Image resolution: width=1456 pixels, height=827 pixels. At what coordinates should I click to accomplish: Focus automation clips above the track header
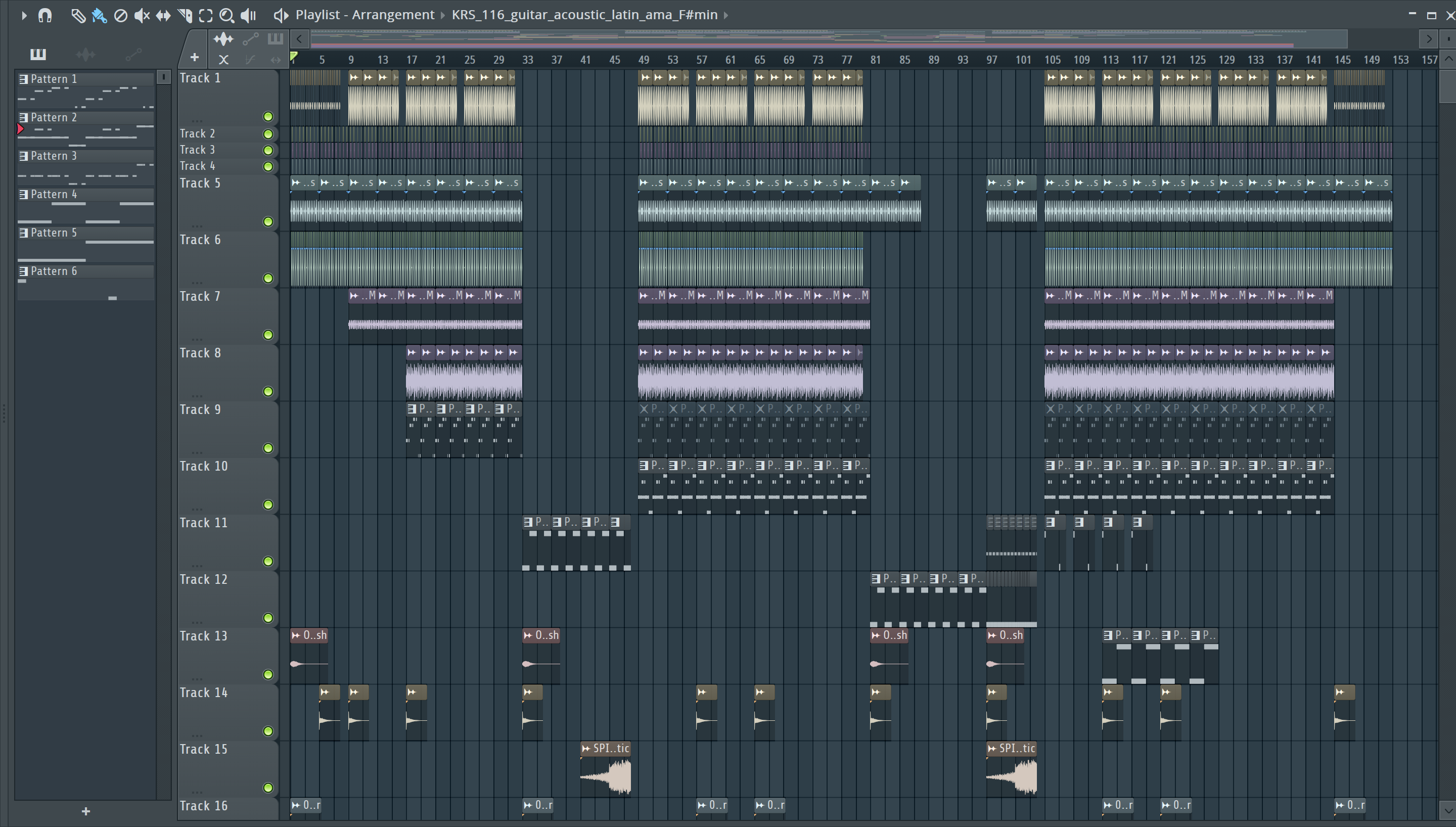tap(250, 39)
